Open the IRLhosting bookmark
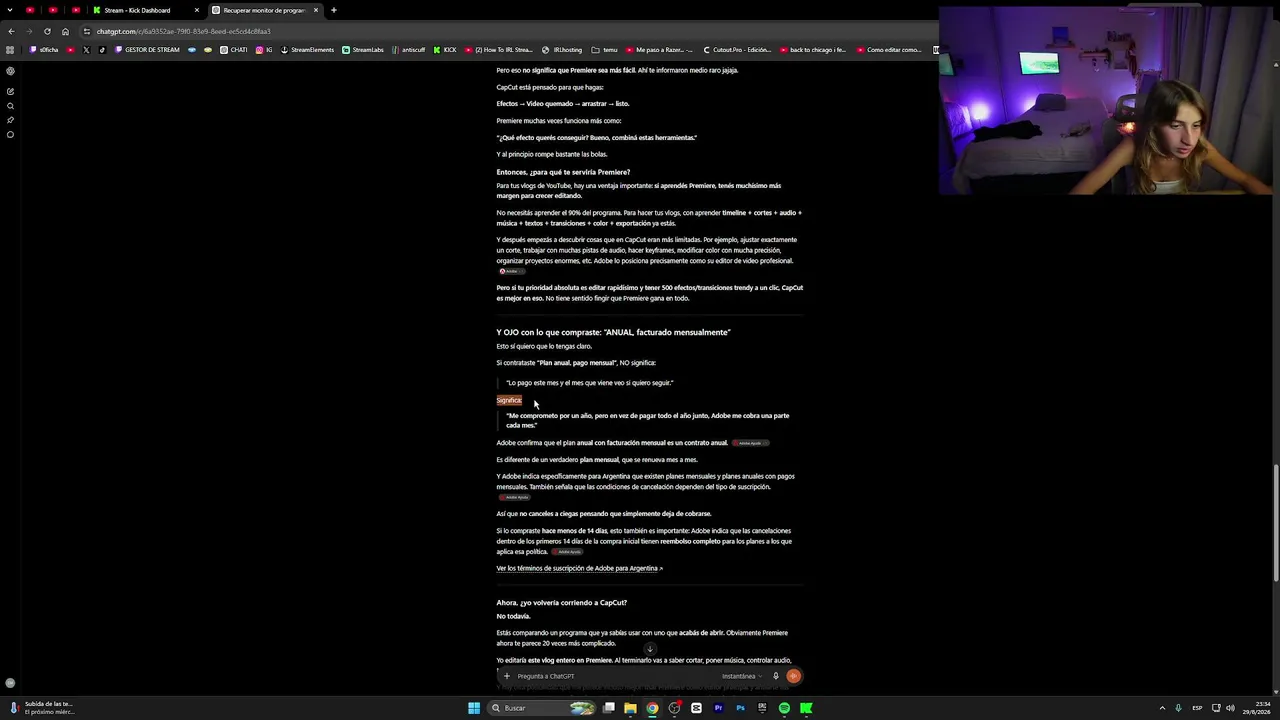1280x720 pixels. tap(562, 50)
